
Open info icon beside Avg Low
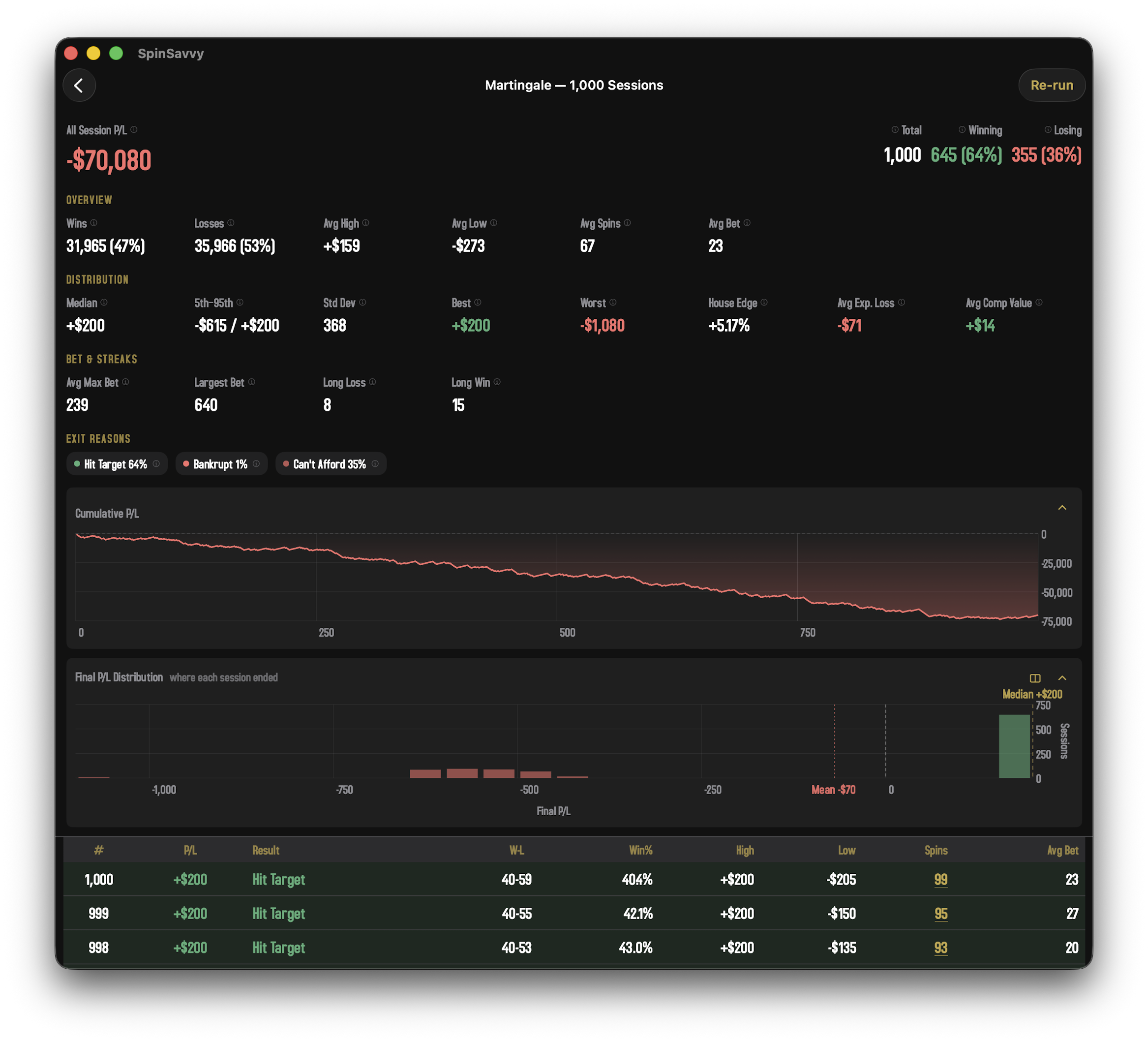tap(494, 223)
